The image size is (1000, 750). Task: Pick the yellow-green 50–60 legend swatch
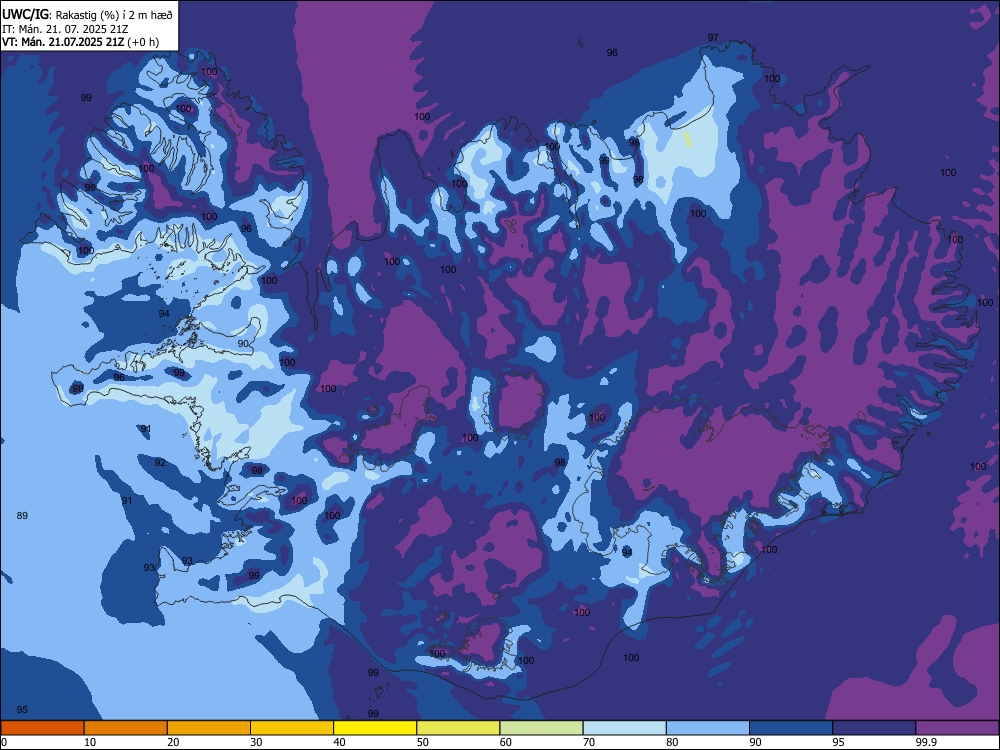pos(459,728)
